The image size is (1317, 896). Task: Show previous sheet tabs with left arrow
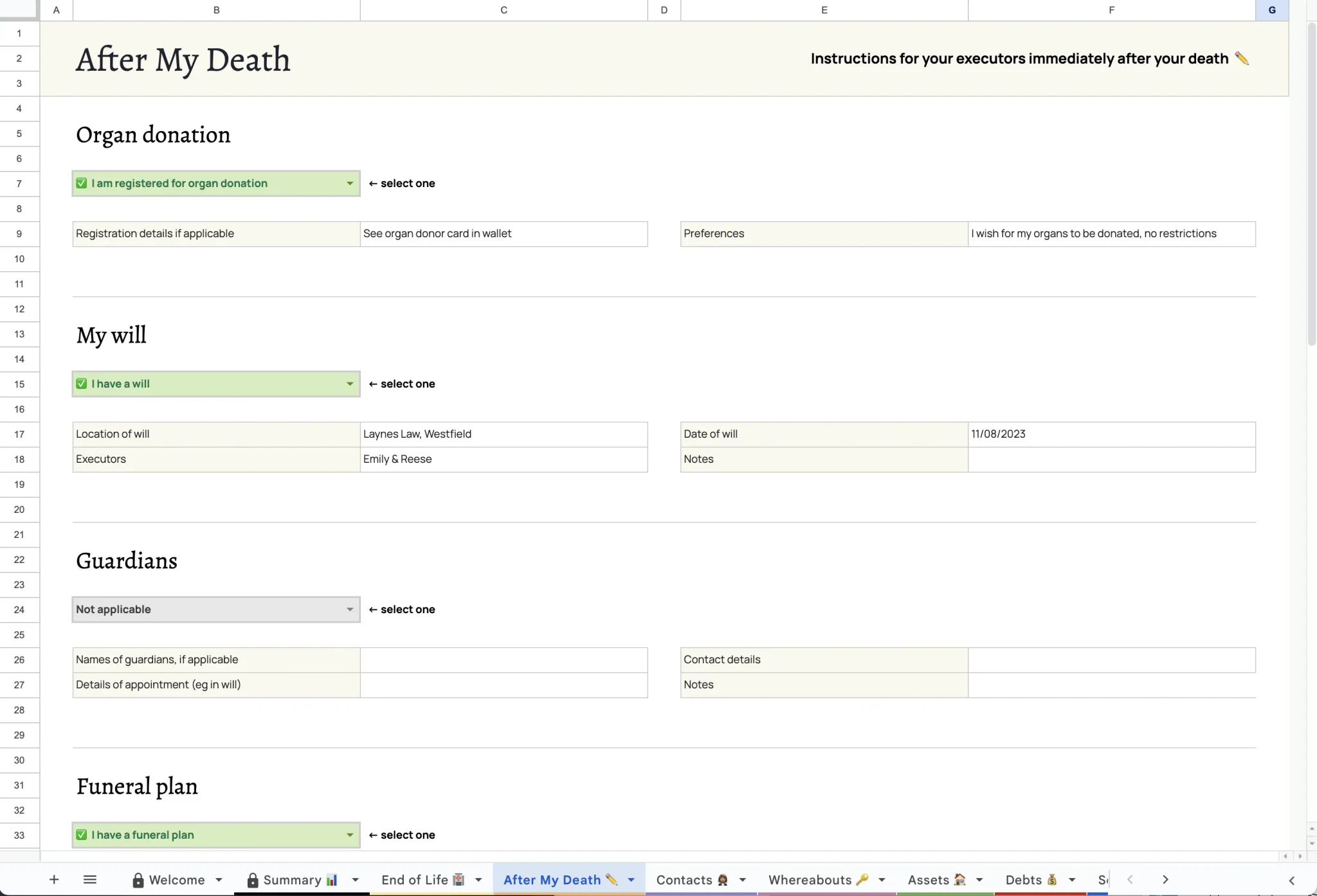[1130, 879]
